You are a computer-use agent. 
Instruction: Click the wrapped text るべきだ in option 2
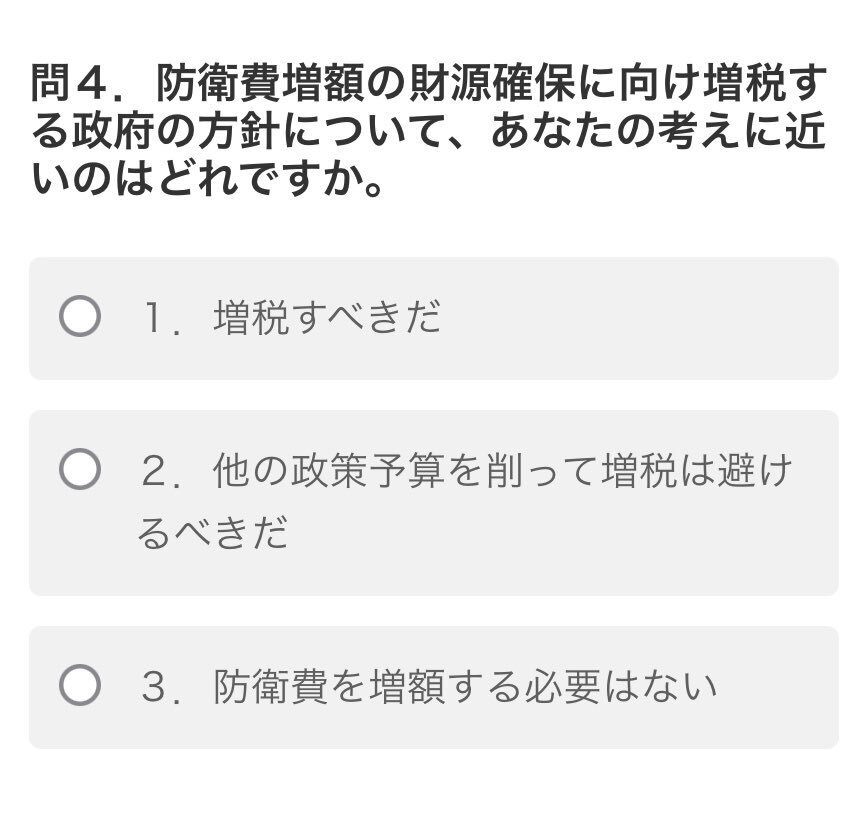tap(213, 533)
